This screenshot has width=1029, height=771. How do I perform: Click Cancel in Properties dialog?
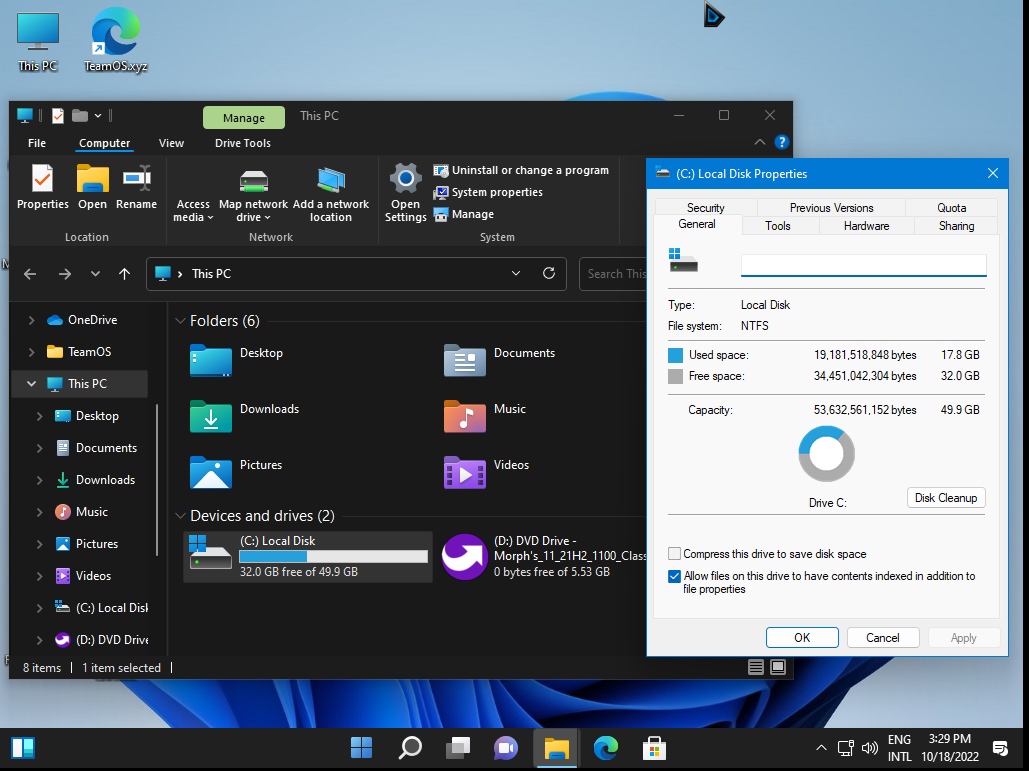(882, 638)
